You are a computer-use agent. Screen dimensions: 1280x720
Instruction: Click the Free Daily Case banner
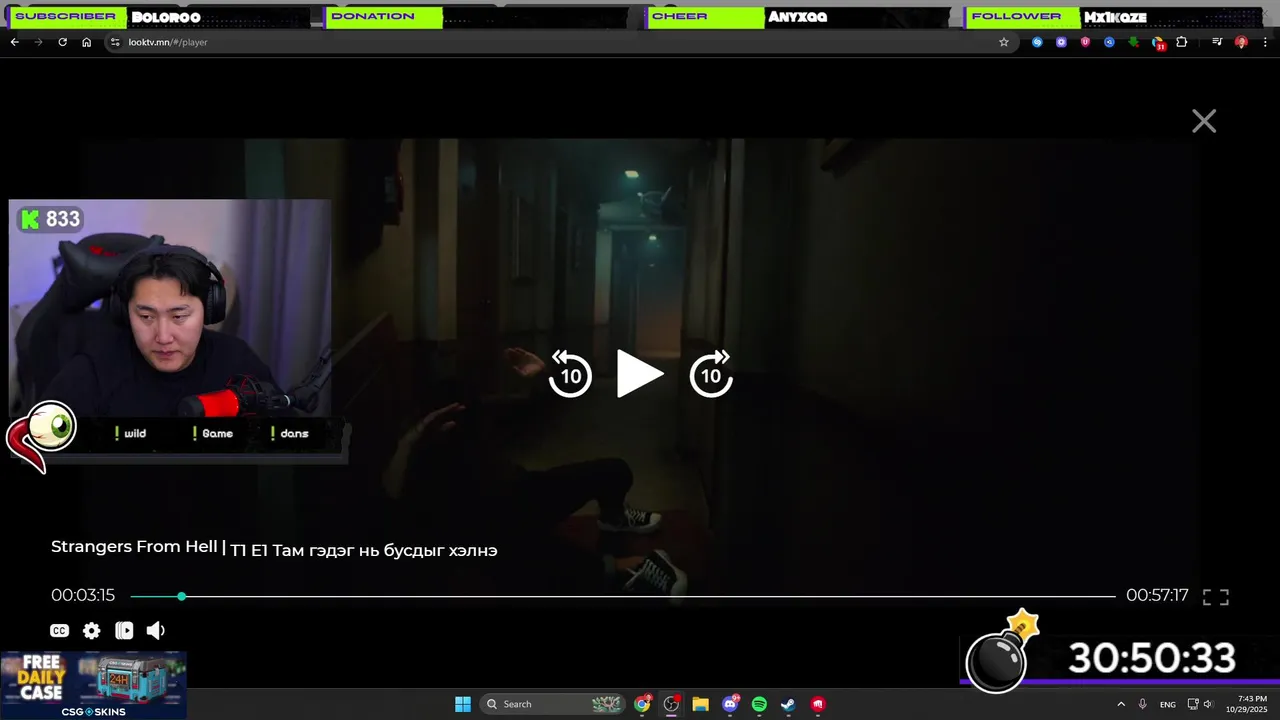[94, 685]
